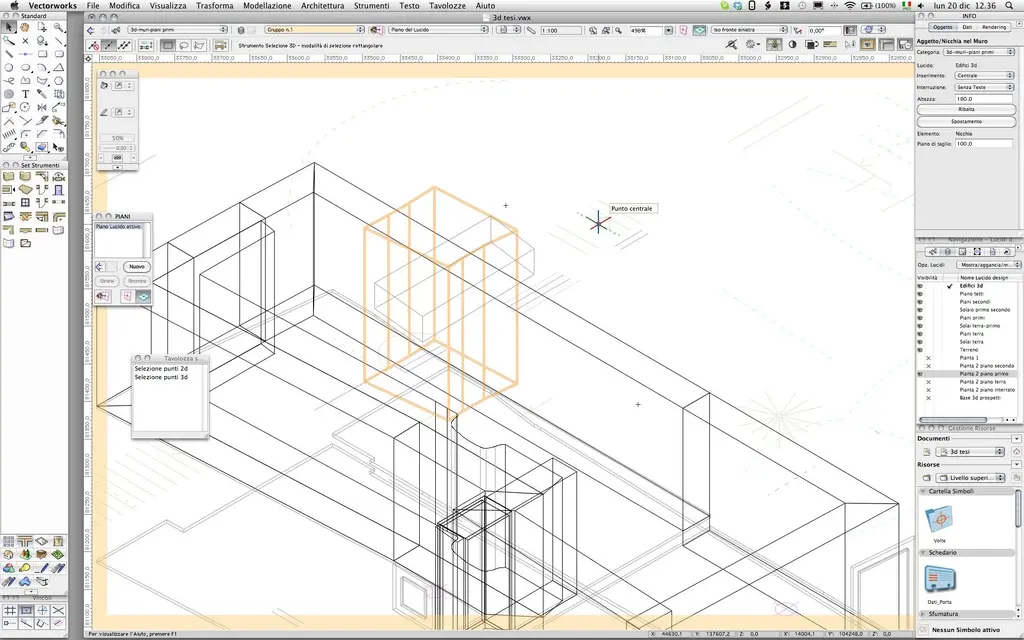
Task: Select the Fillet tool
Action: click(25, 134)
